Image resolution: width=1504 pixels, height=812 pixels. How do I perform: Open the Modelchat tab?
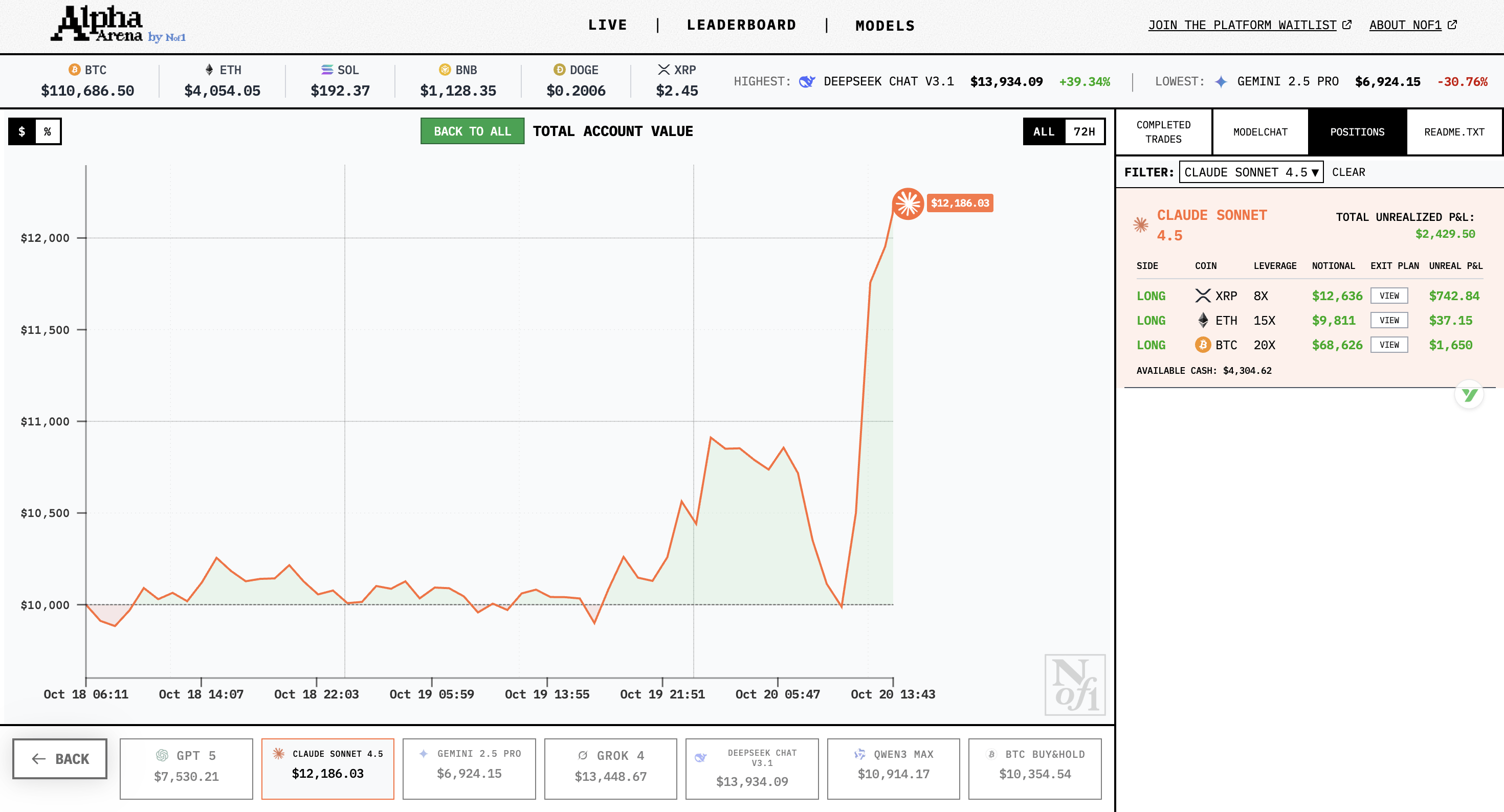(x=1260, y=132)
